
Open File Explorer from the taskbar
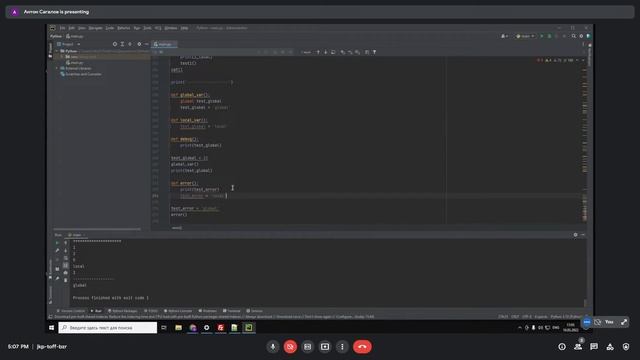tap(178, 327)
